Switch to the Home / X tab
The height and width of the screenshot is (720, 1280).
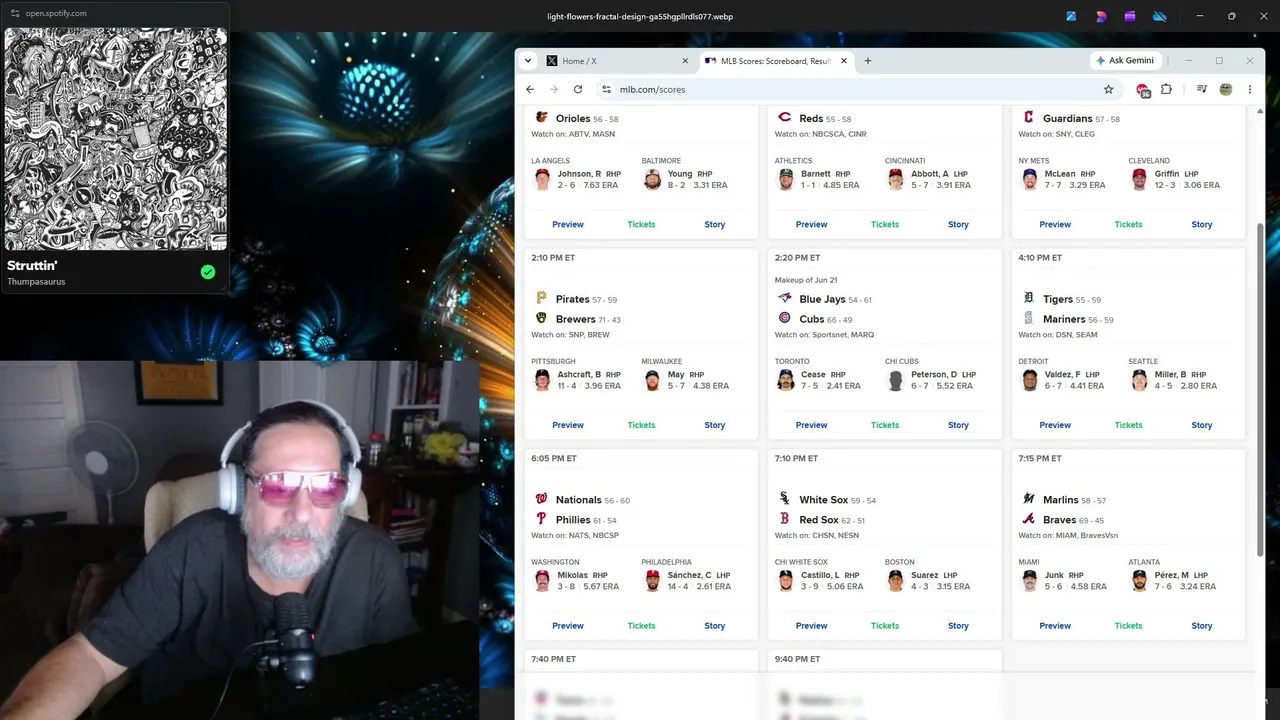tap(616, 61)
